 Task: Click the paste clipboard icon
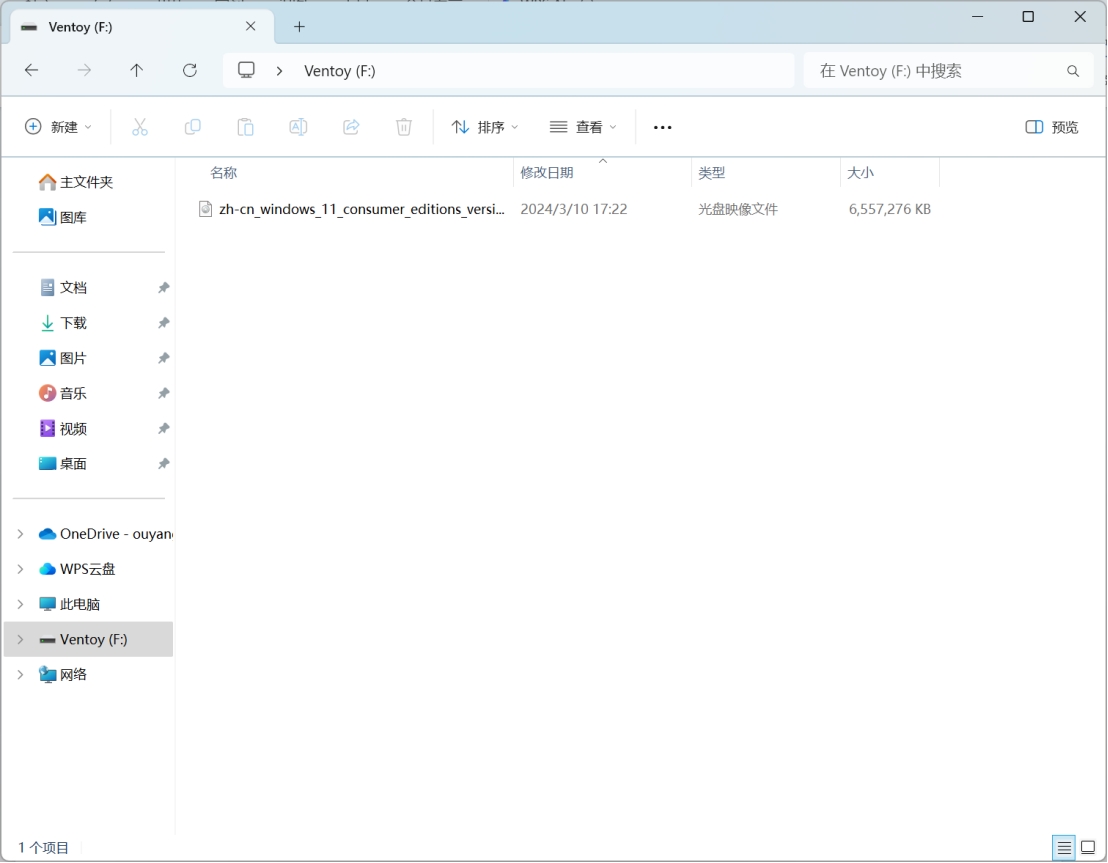(x=245, y=127)
